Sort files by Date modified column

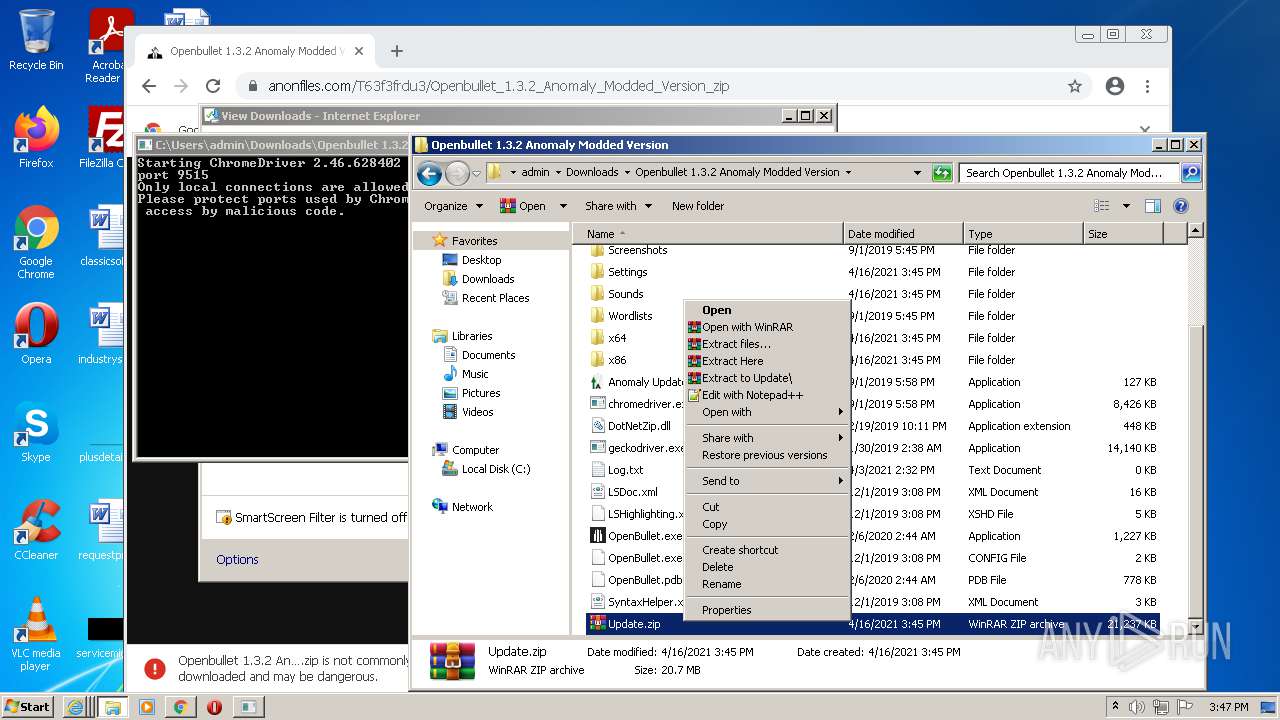[903, 234]
